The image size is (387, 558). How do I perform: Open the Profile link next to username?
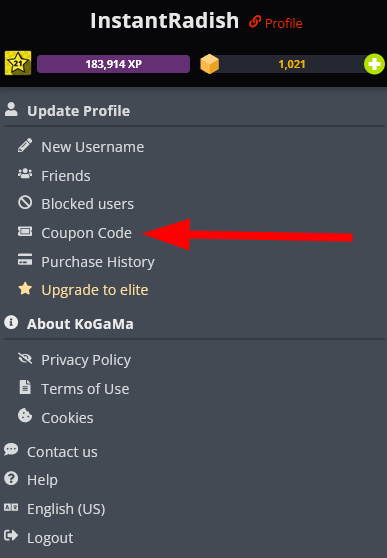pos(276,23)
